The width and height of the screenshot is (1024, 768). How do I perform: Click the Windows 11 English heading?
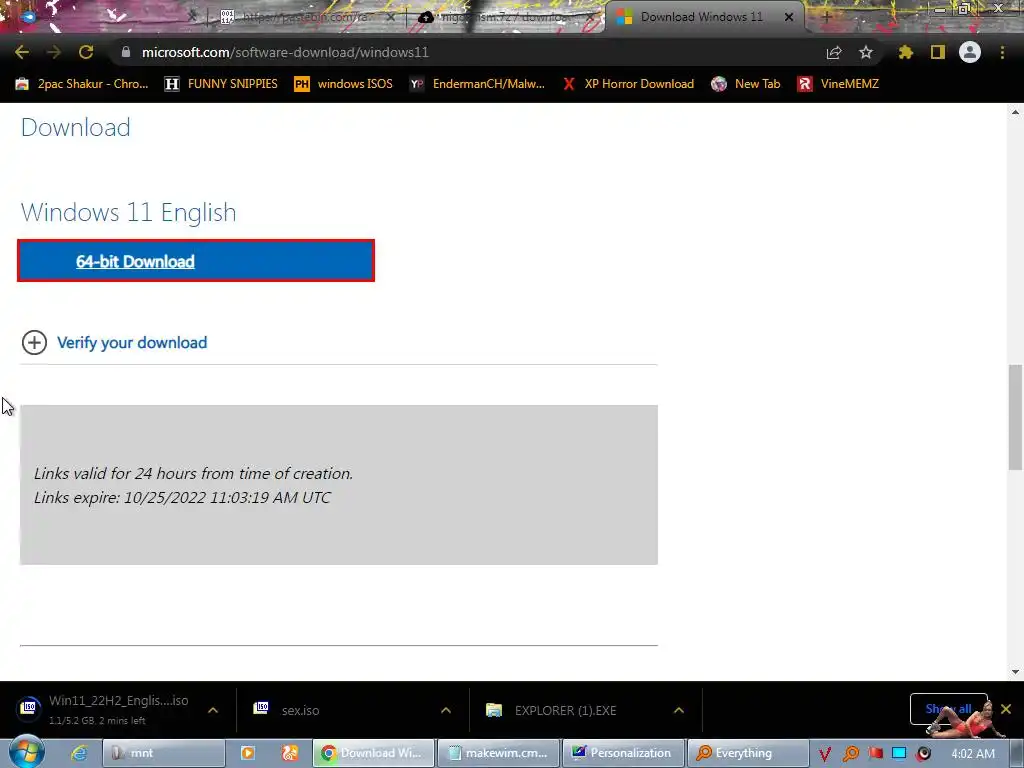coord(129,212)
